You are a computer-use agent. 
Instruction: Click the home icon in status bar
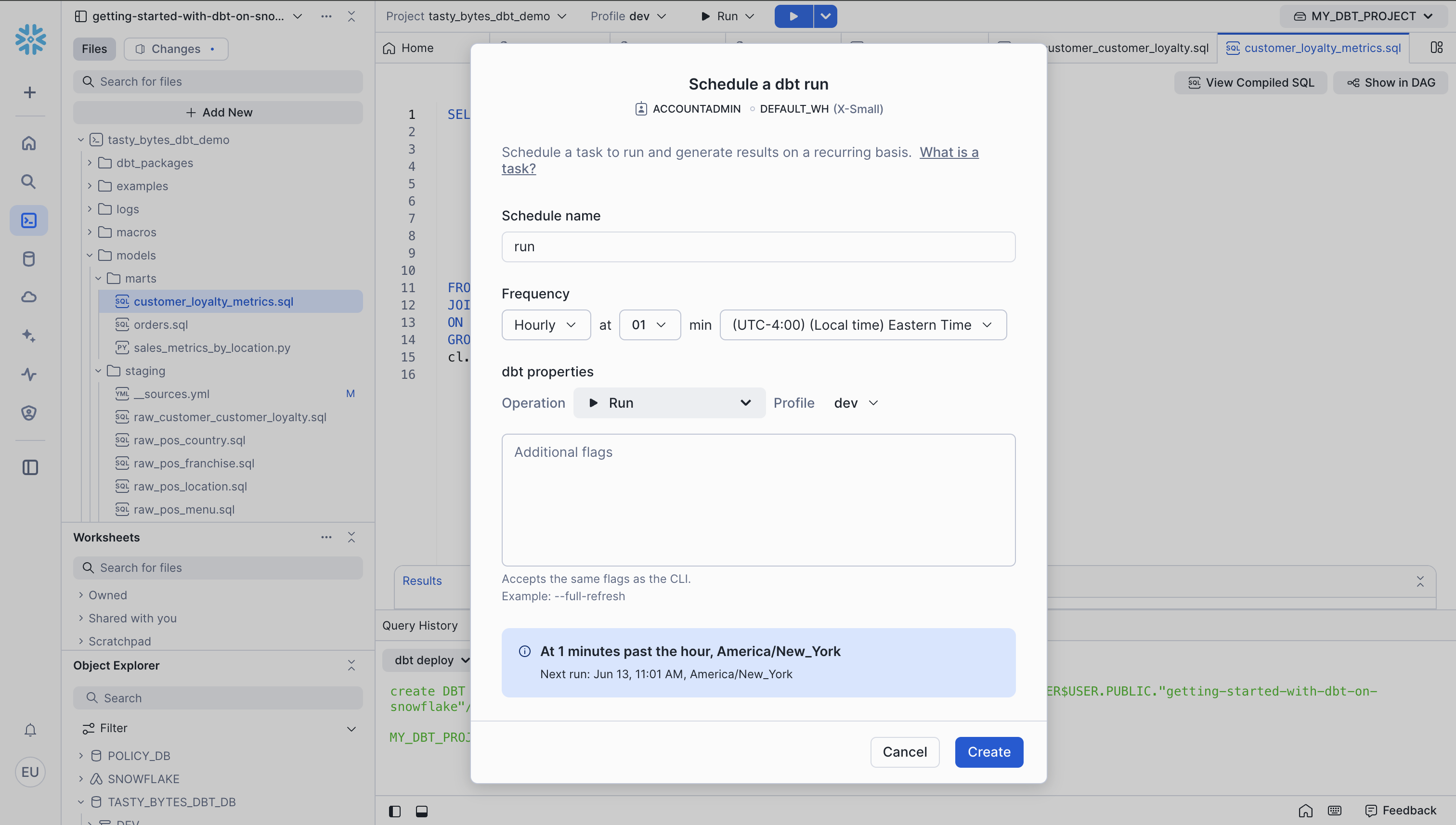(1306, 811)
